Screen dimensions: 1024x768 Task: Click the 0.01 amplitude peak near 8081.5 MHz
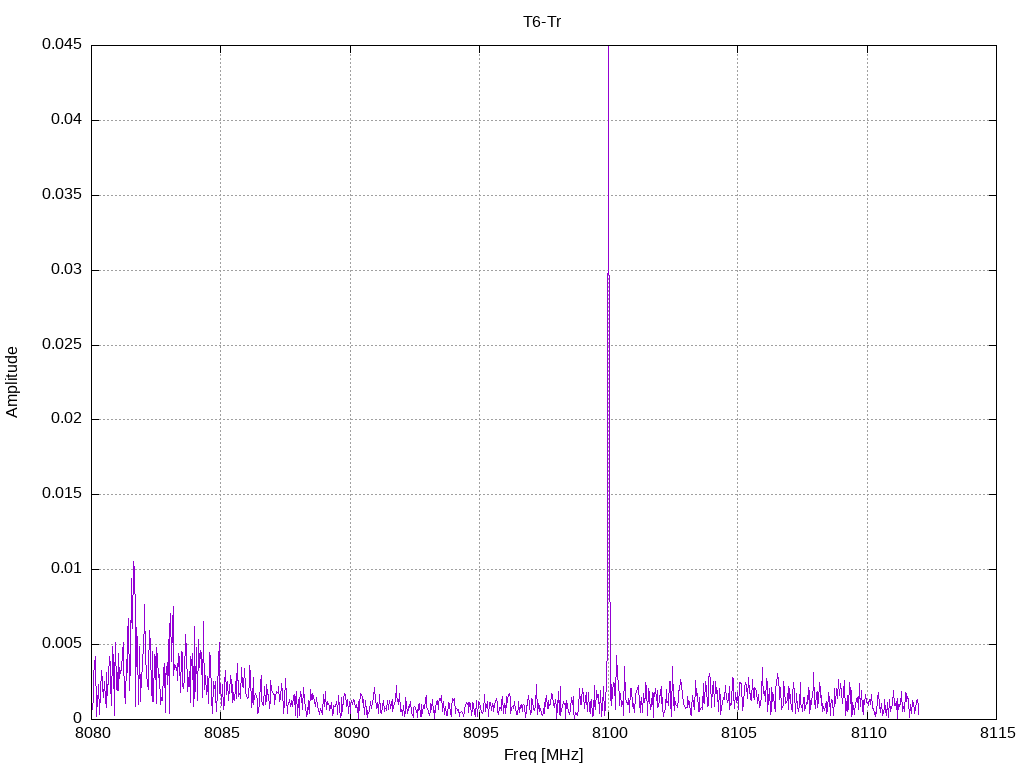133,564
